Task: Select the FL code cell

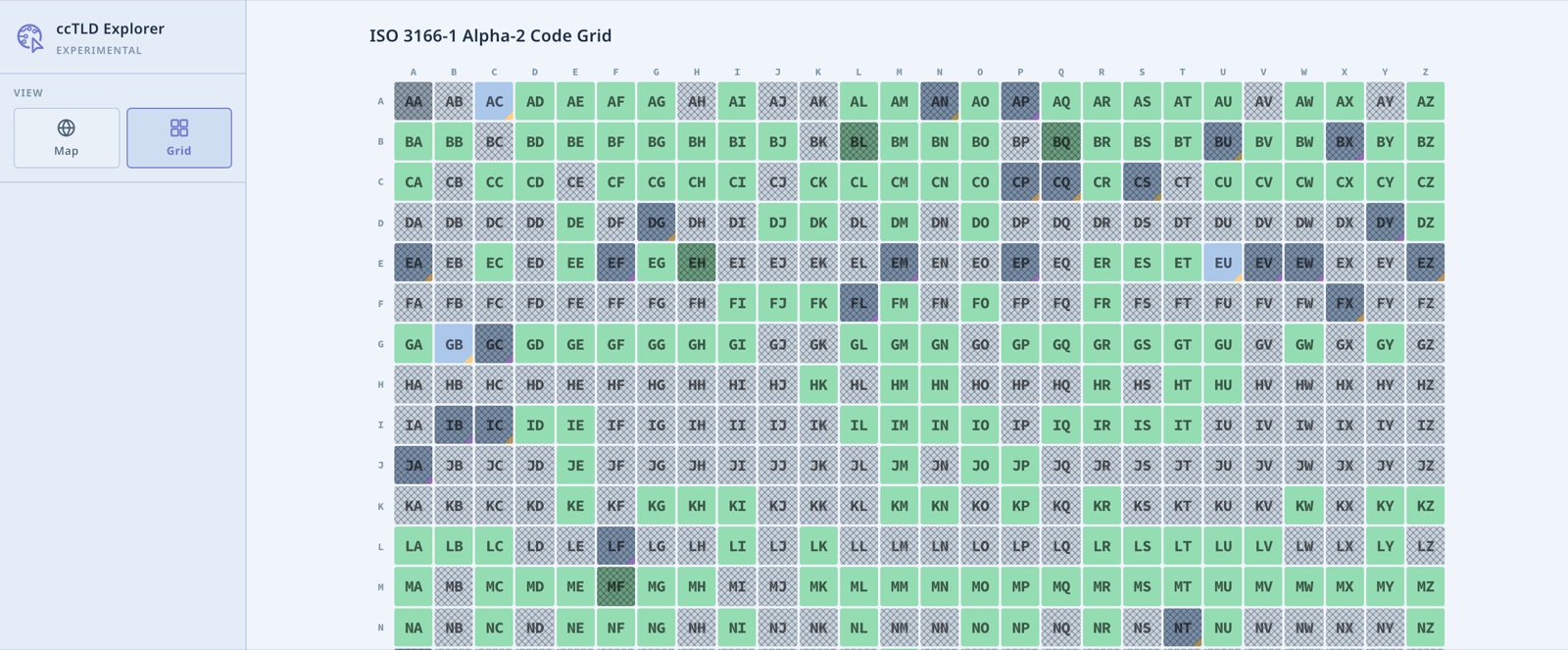Action: (858, 304)
